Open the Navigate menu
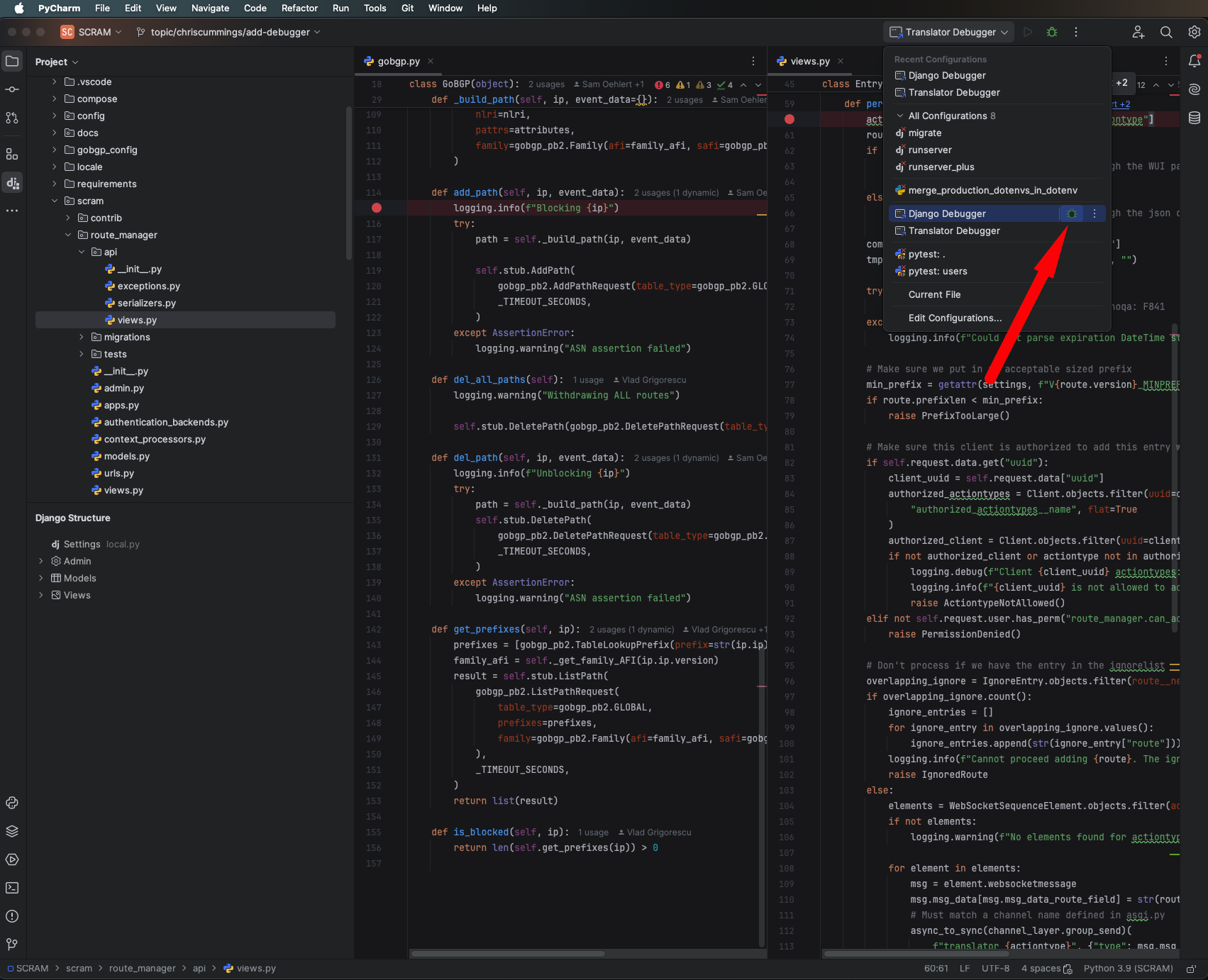Screen dimensions: 1208x980 pyautogui.click(x=210, y=8)
